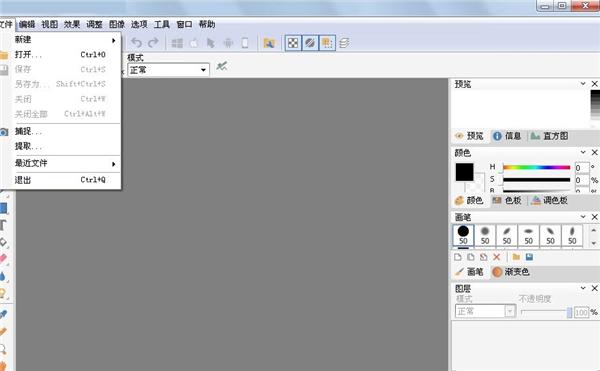Click the mobile phone toolbar icon
This screenshot has height=371, width=600.
tap(245, 43)
